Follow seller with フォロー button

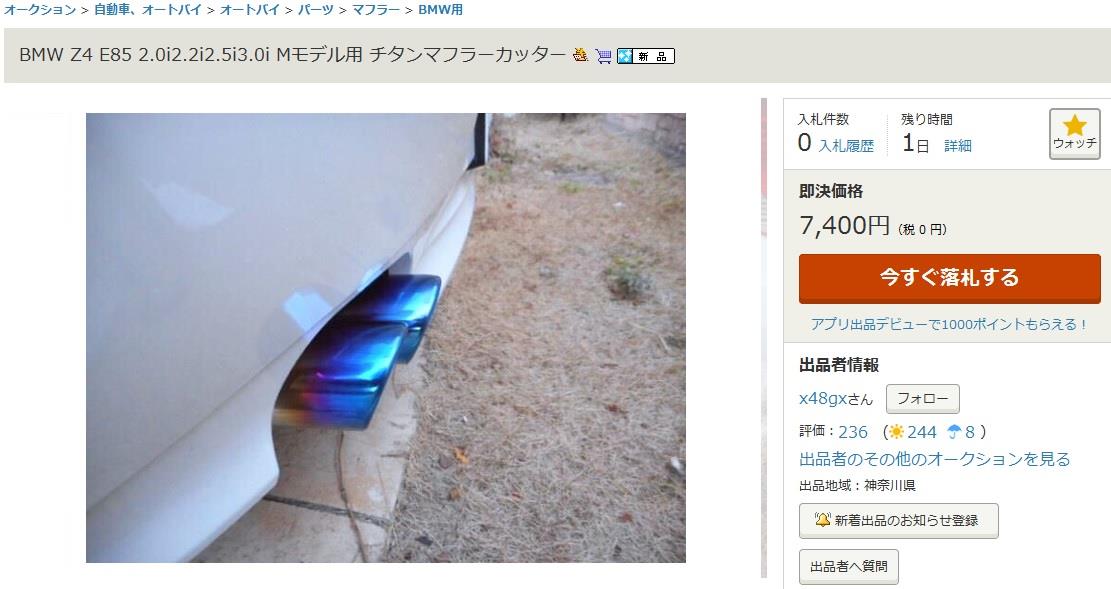click(x=923, y=399)
